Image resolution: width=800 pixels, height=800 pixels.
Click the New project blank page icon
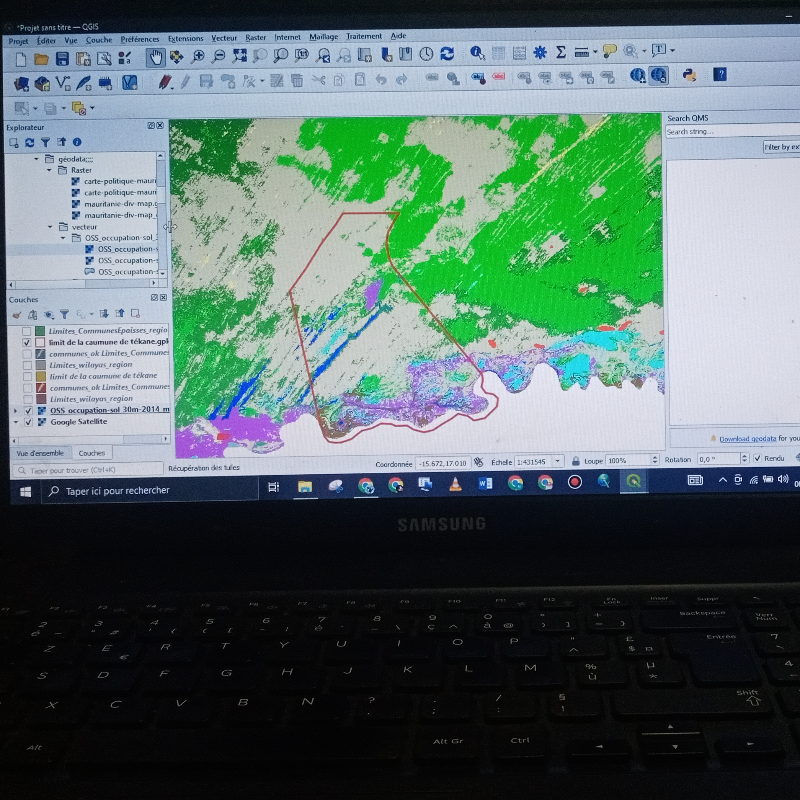21,59
